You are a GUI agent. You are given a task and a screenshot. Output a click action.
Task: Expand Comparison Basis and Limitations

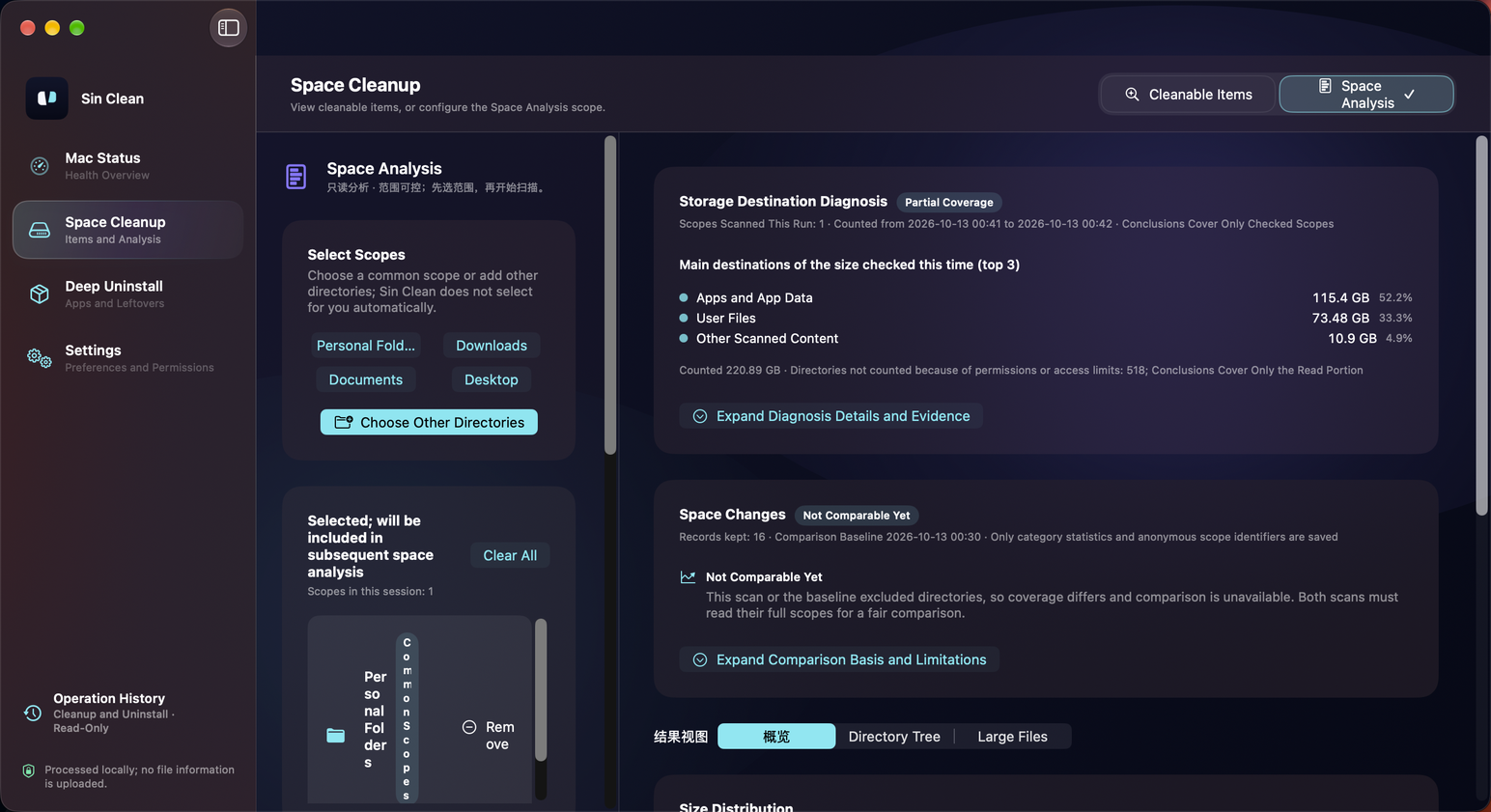pos(839,659)
